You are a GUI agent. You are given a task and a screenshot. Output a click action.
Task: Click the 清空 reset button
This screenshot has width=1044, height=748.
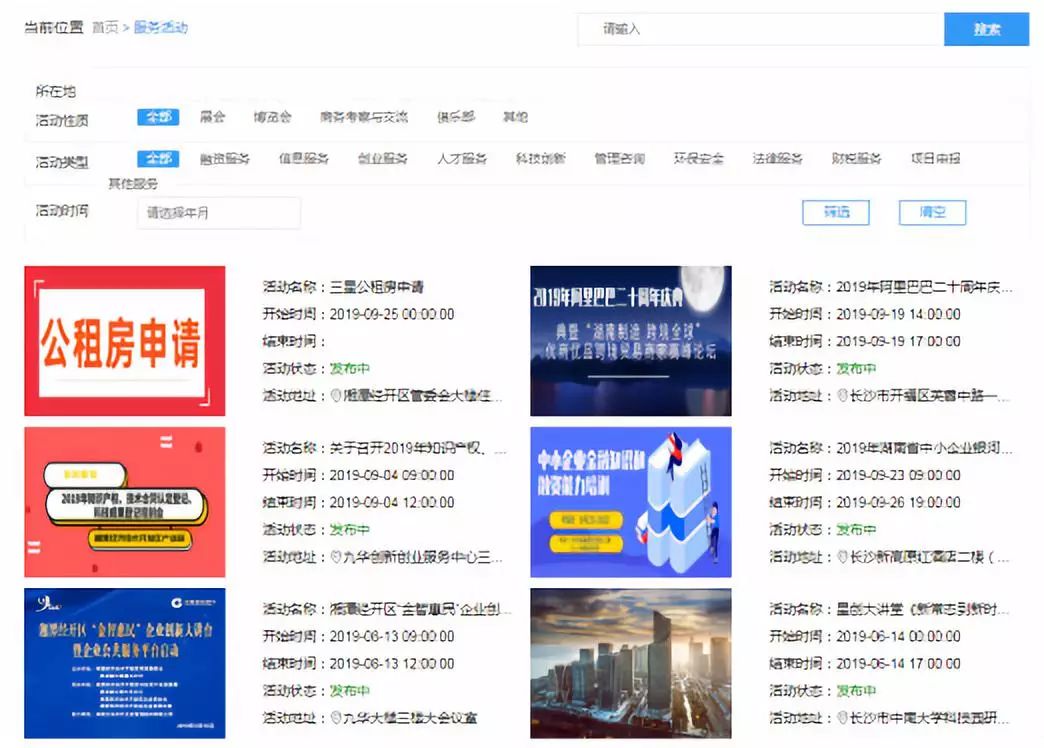pos(932,212)
